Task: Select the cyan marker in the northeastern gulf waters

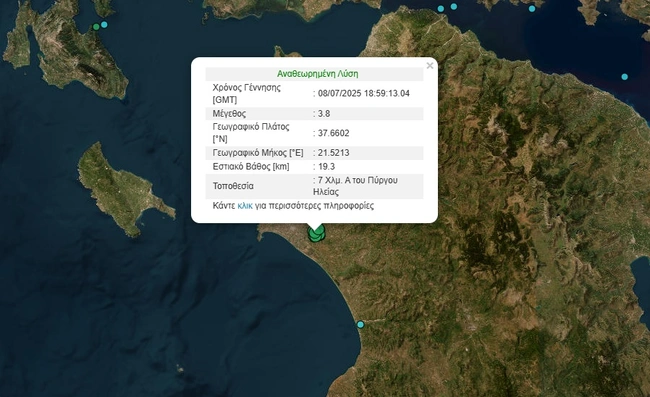Action: pos(532,9)
